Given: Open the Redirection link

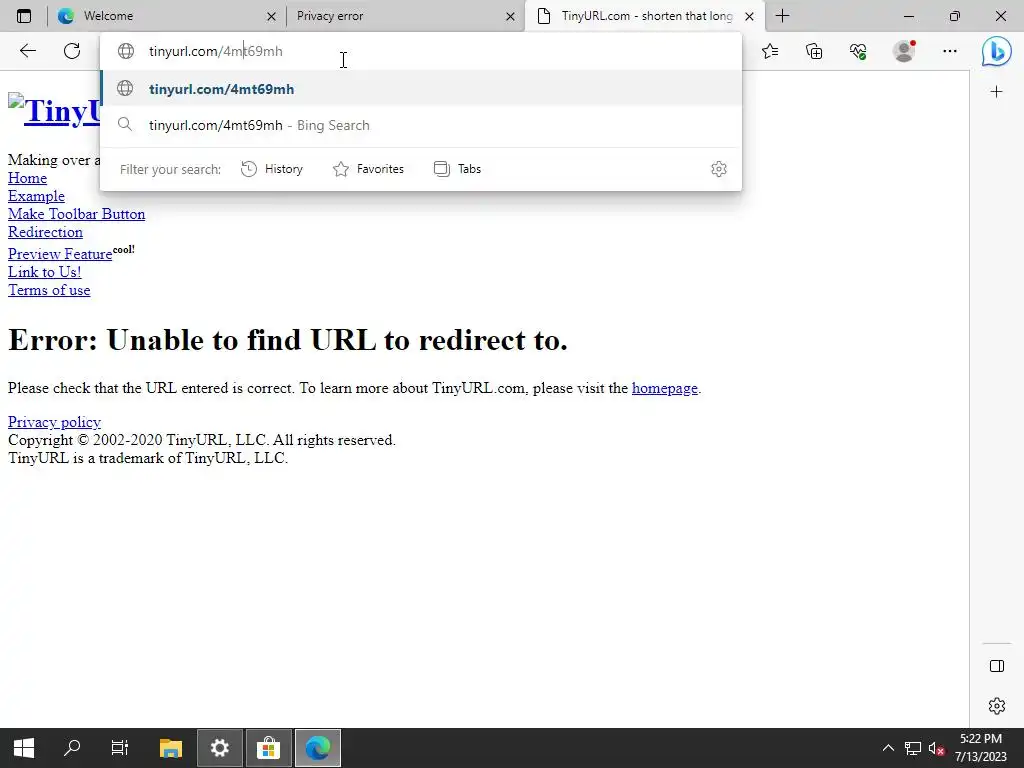Looking at the screenshot, I should [46, 232].
